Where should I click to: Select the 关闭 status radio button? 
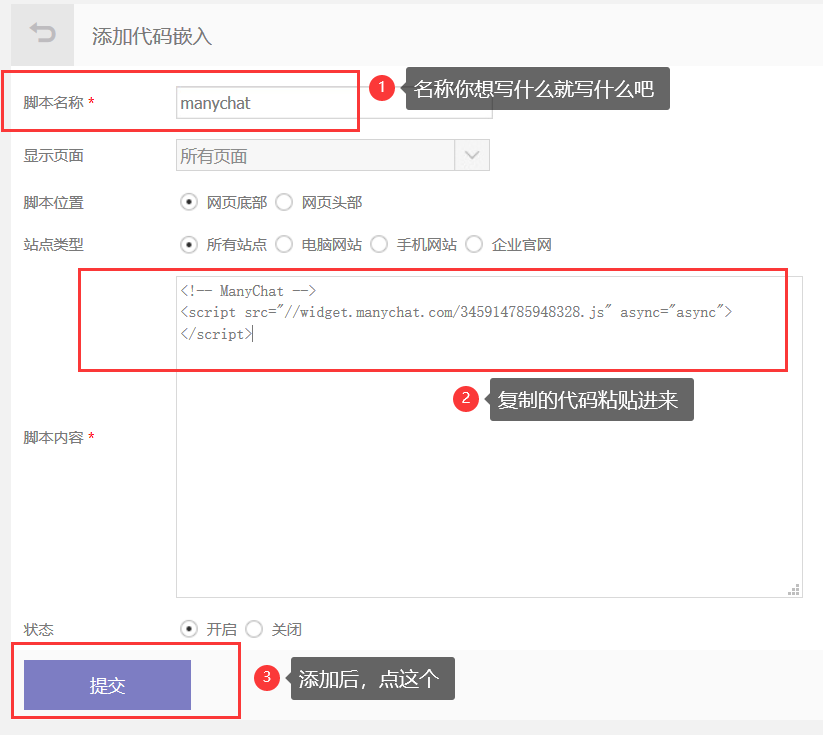click(254, 629)
